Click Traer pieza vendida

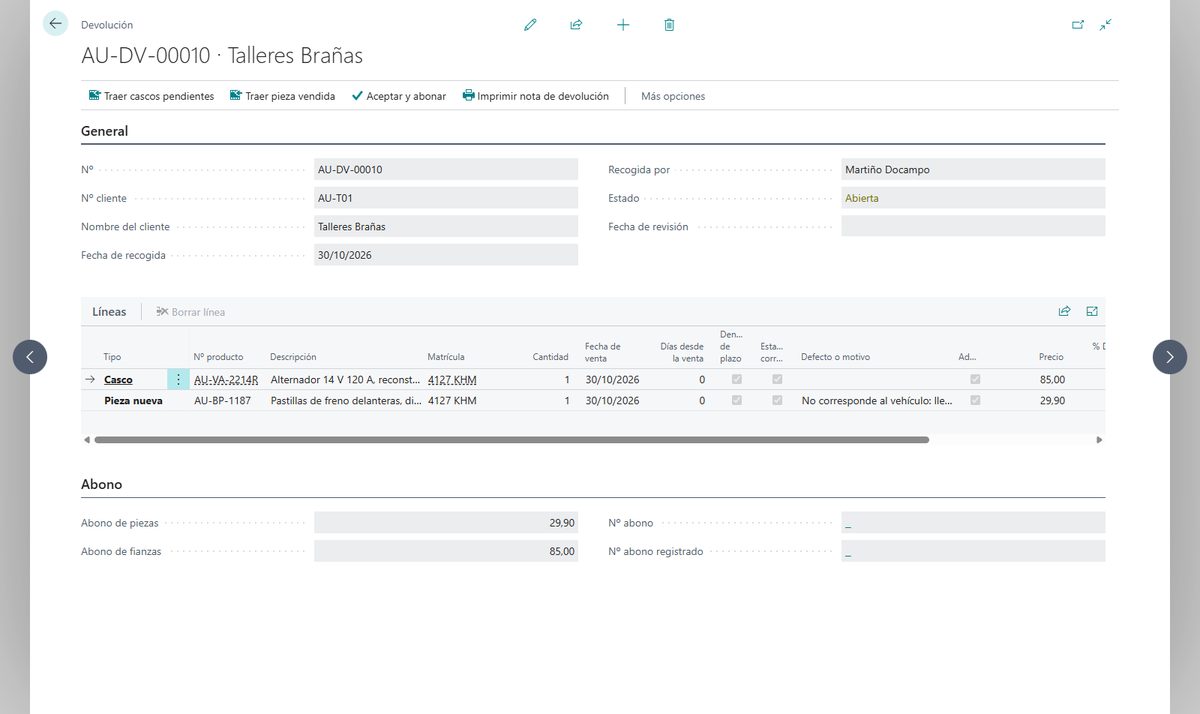(x=282, y=96)
